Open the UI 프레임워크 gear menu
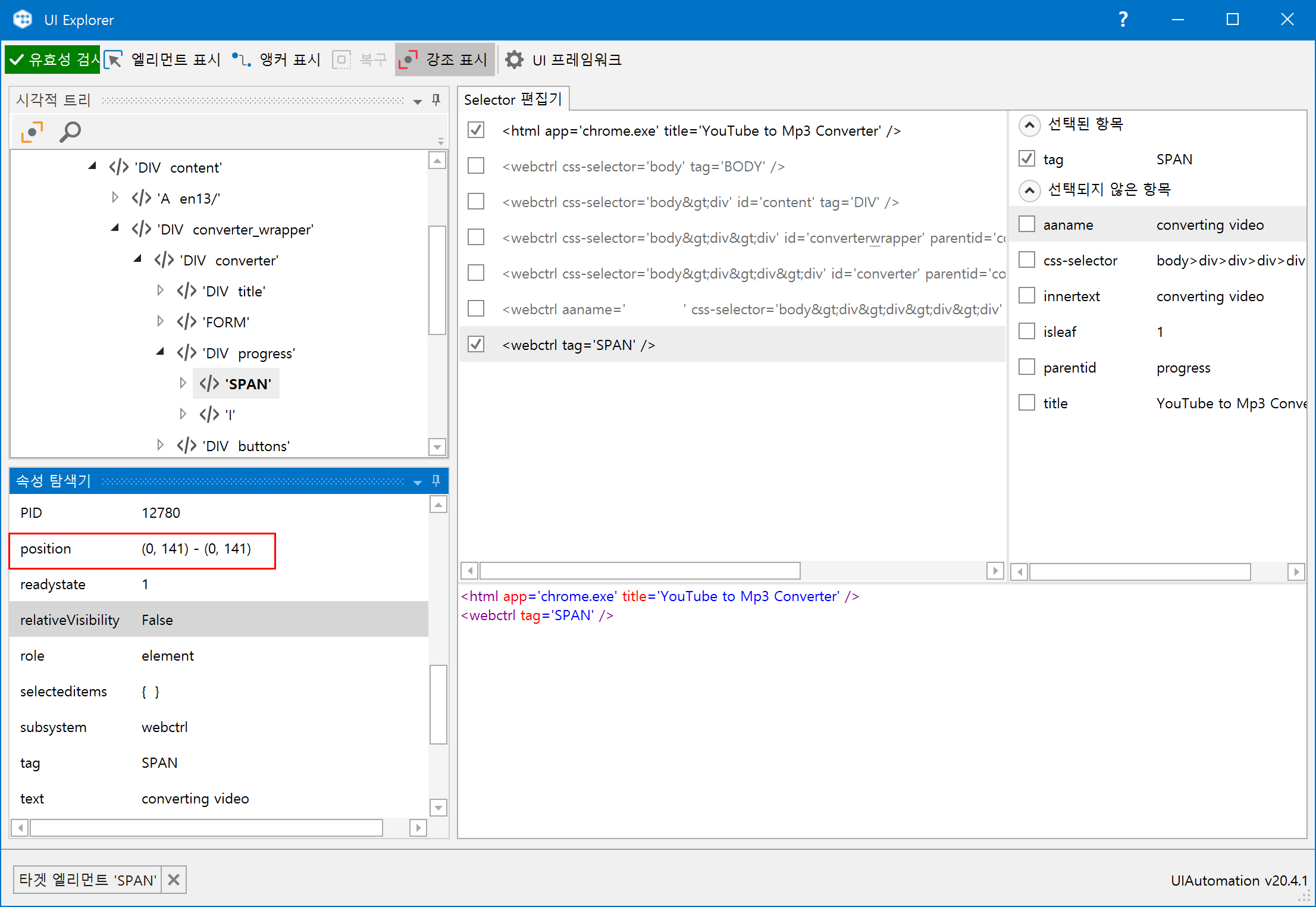This screenshot has width=1316, height=907. 514,60
